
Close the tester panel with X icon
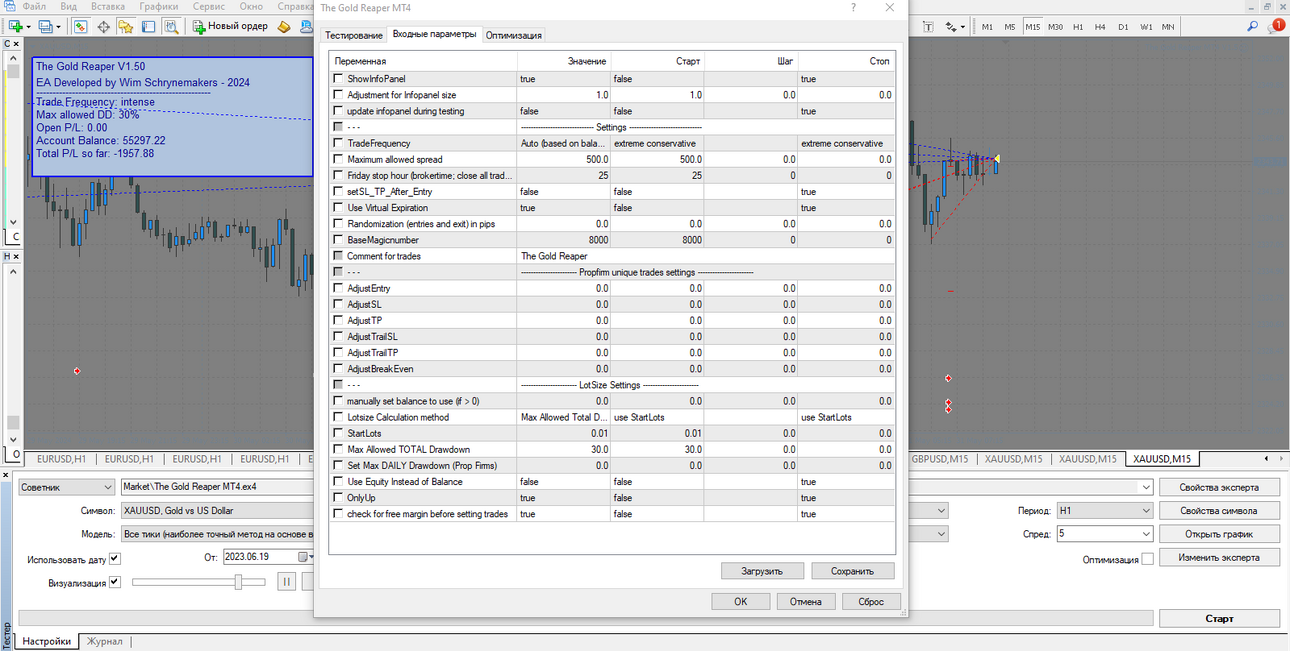tap(5, 474)
